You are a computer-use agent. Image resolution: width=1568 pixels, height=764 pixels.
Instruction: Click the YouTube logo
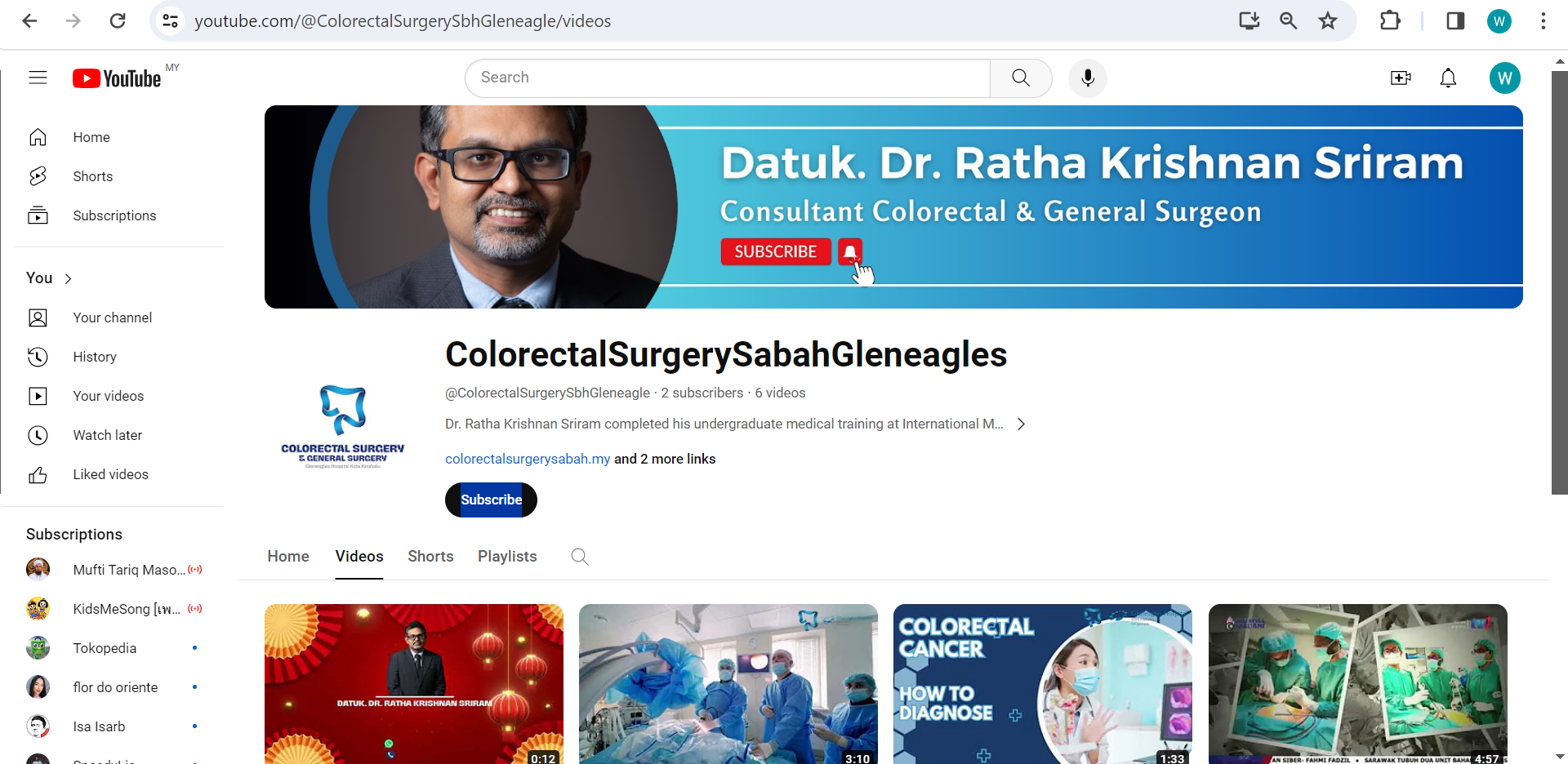pyautogui.click(x=117, y=78)
